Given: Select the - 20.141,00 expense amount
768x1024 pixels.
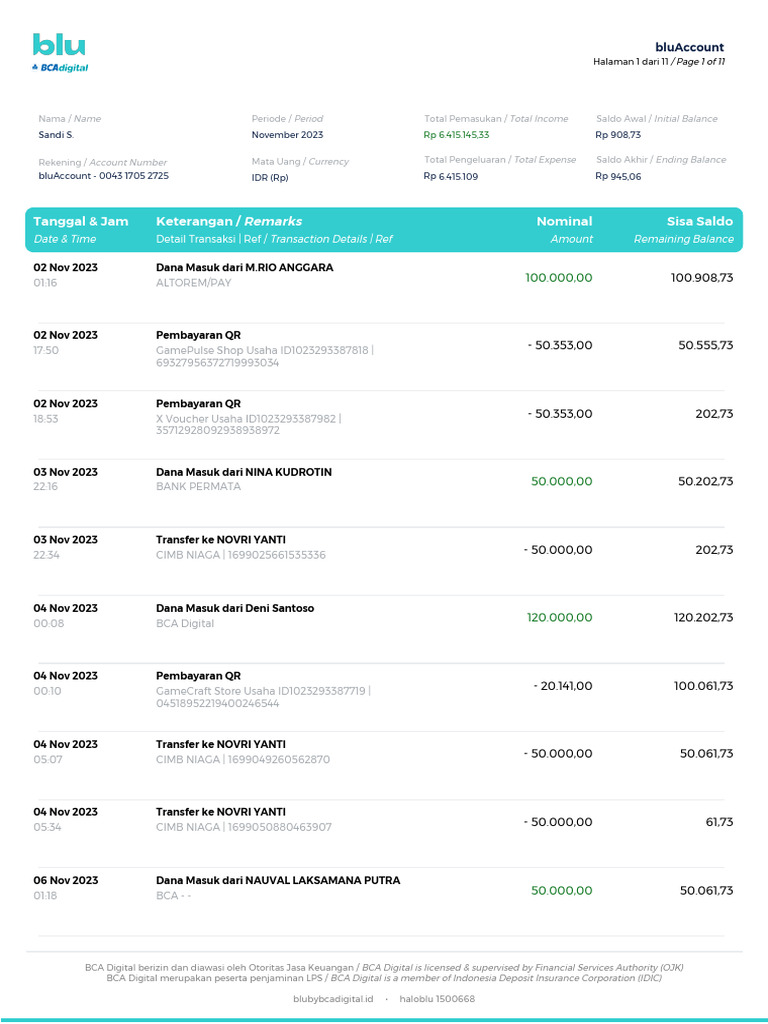Looking at the screenshot, I should click(x=562, y=686).
